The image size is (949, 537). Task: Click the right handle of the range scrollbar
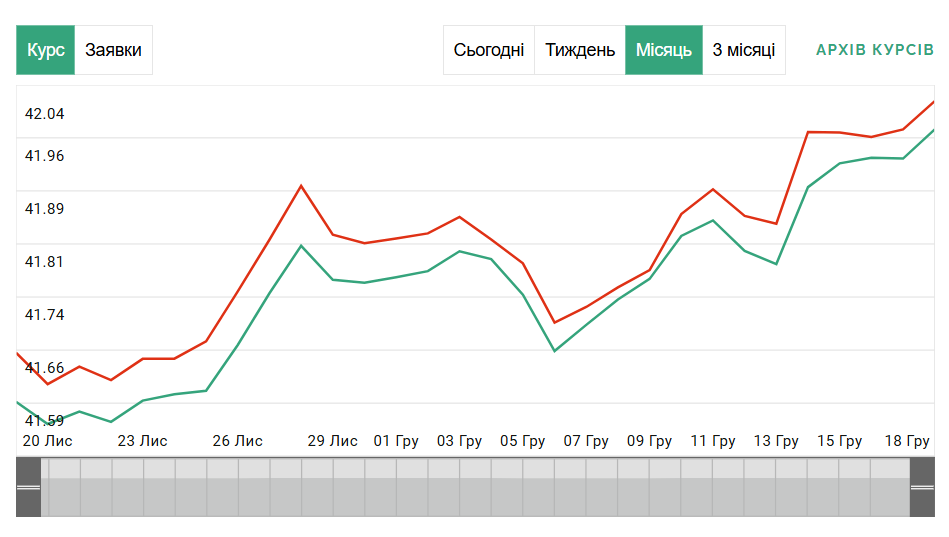click(922, 487)
